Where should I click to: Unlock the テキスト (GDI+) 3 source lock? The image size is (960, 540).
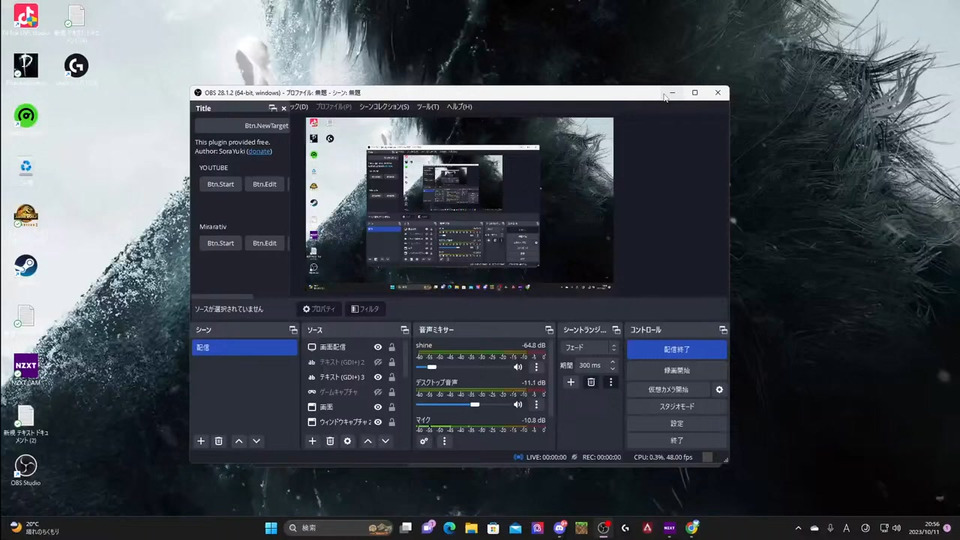point(391,377)
